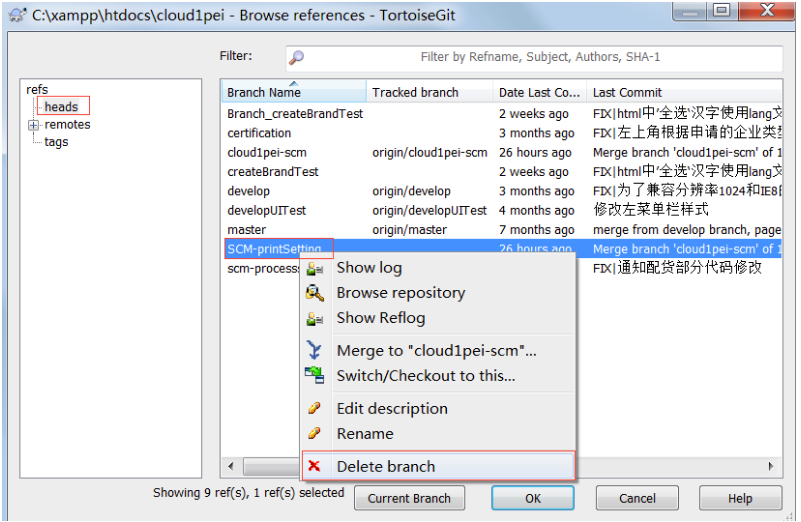
Task: Click the Show log icon in context menu
Action: pos(315,268)
